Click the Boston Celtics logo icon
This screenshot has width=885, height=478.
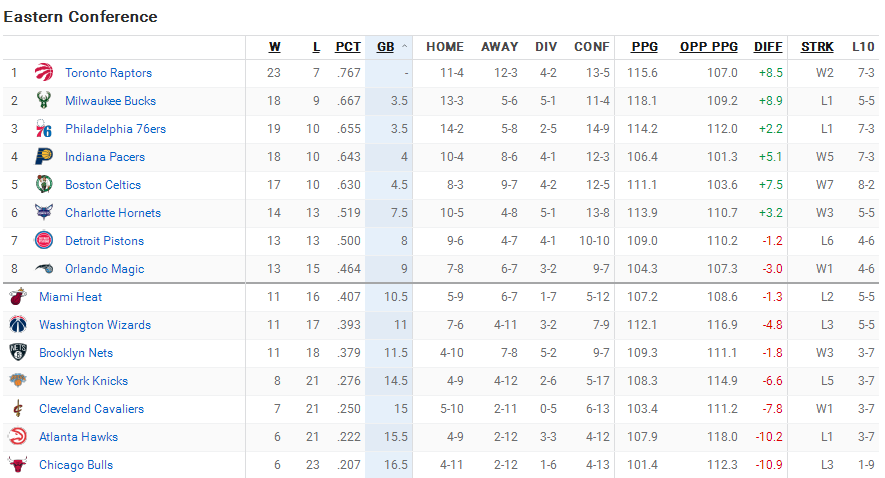click(x=43, y=185)
